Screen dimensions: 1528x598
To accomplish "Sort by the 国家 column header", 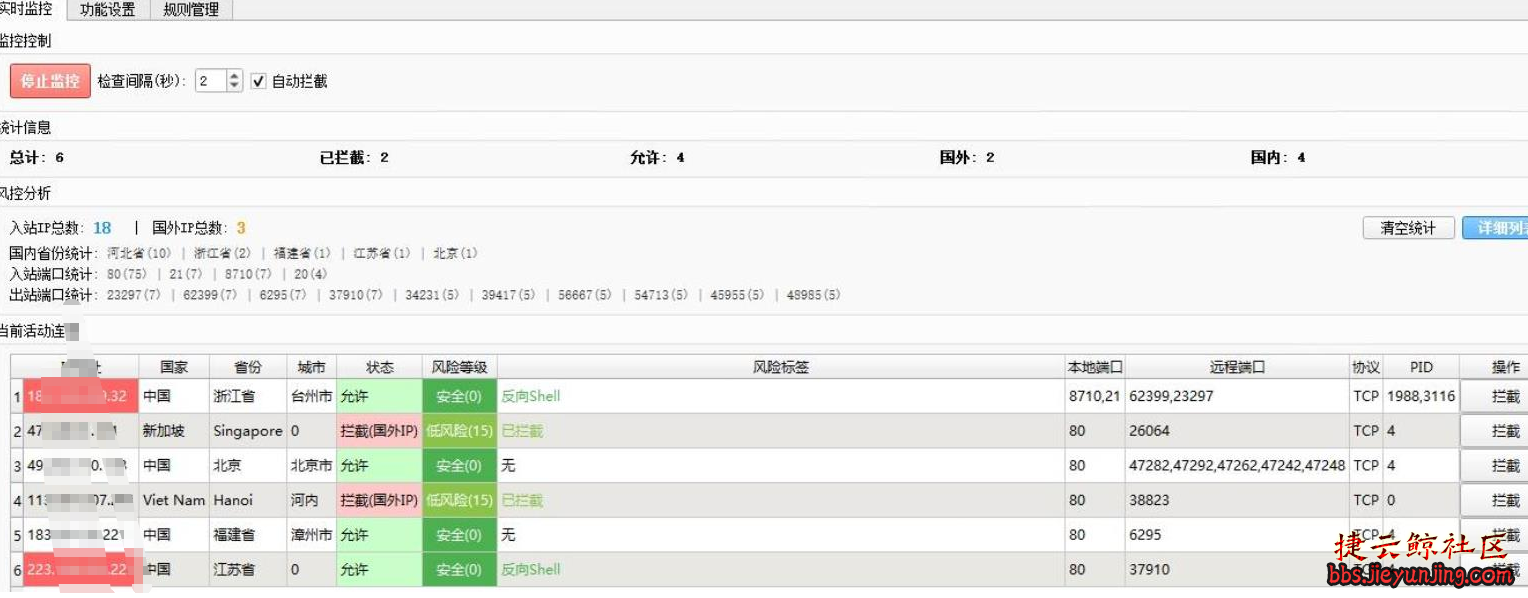I will 174,367.
